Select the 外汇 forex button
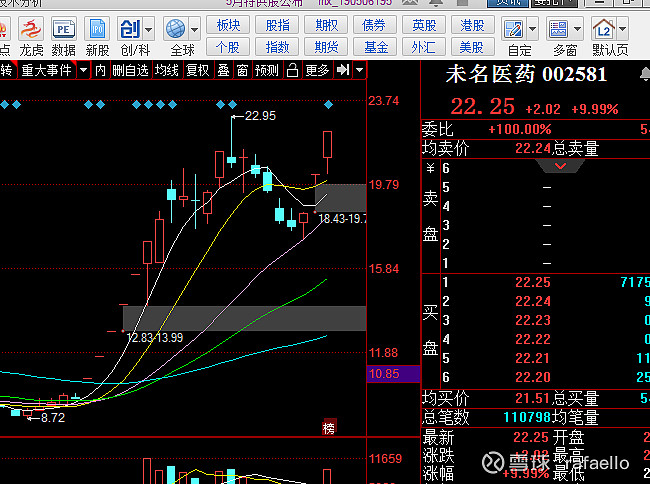This screenshot has width=650, height=484. tap(424, 47)
